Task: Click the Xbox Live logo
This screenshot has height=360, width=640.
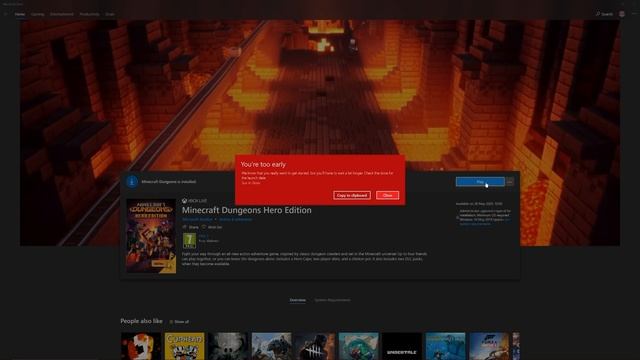Action: (x=194, y=201)
